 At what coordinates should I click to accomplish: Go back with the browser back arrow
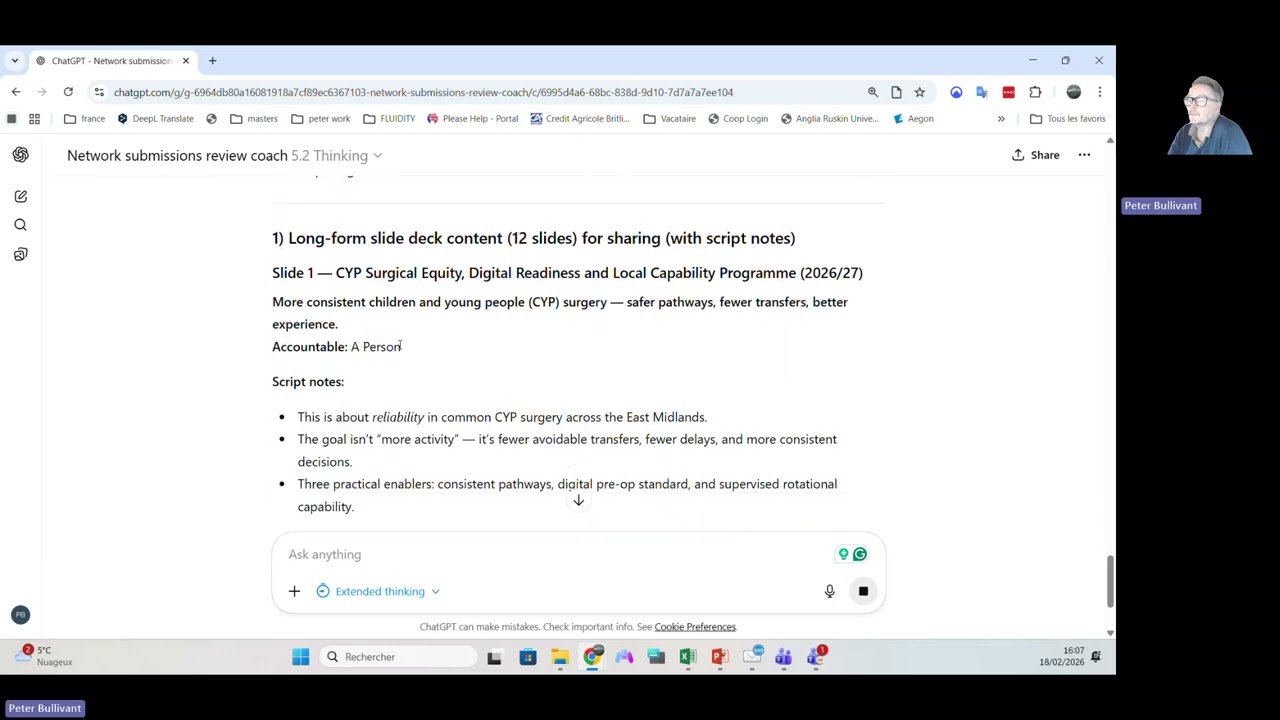[16, 92]
